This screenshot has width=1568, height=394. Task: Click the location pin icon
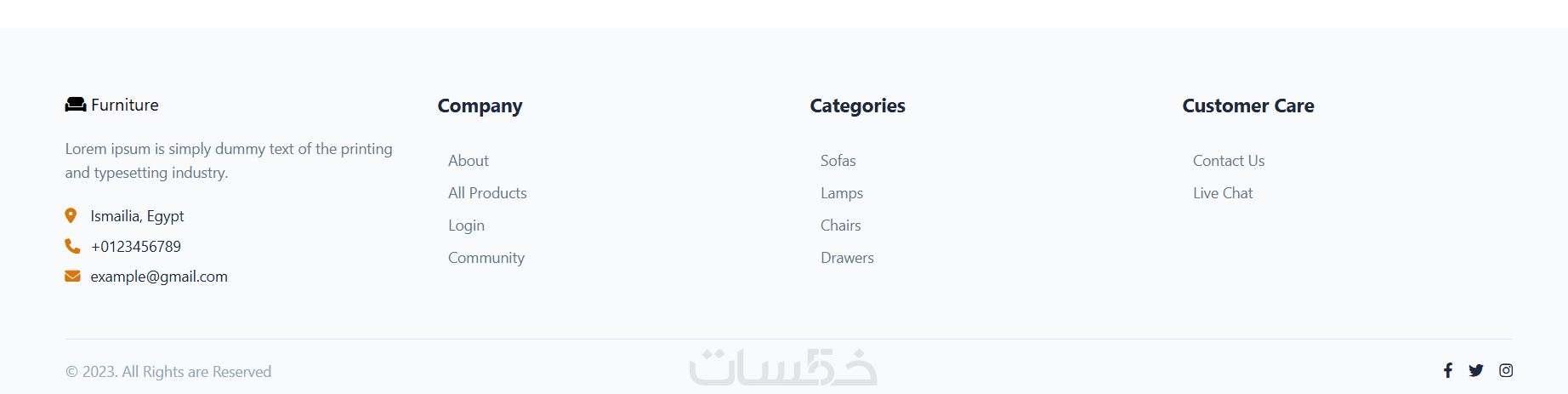71,216
